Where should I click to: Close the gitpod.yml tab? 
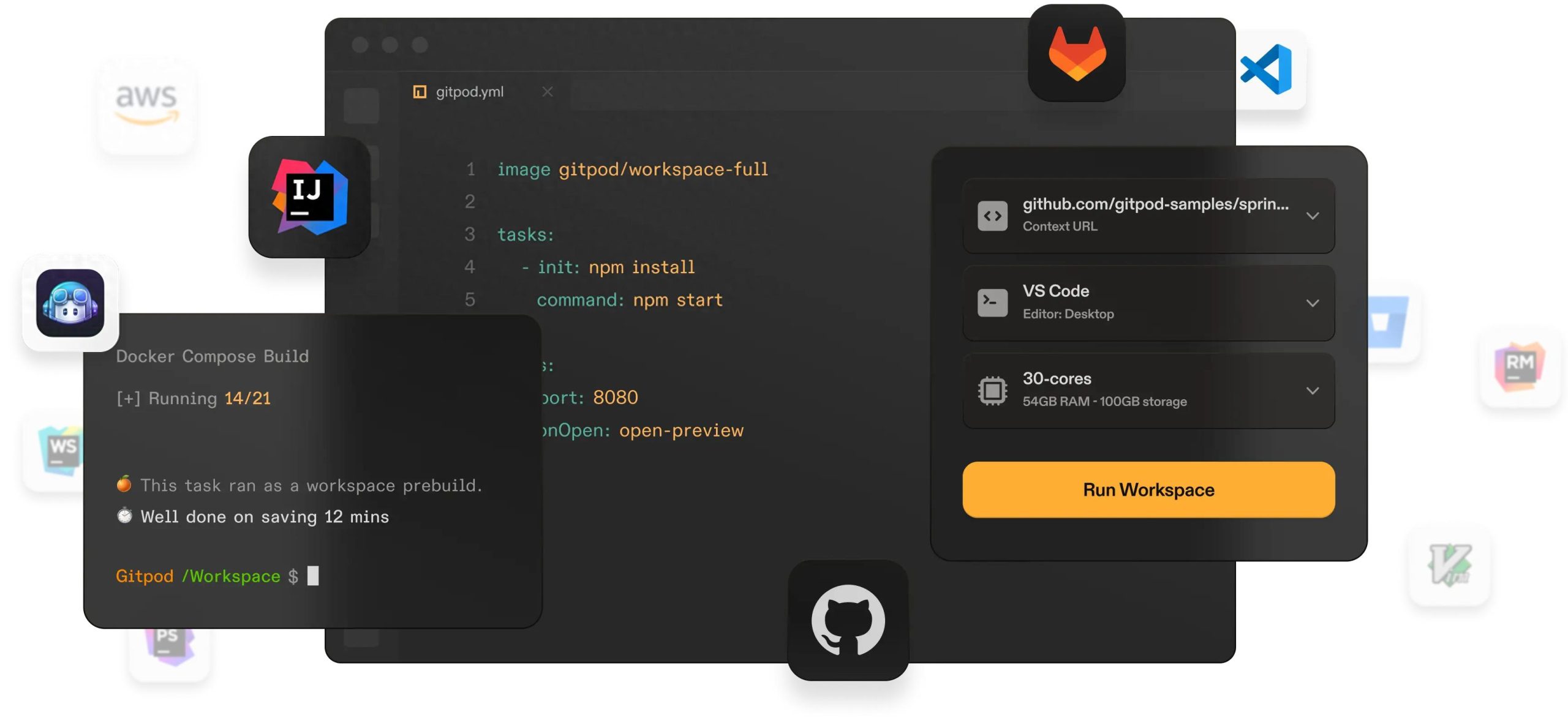click(x=547, y=92)
